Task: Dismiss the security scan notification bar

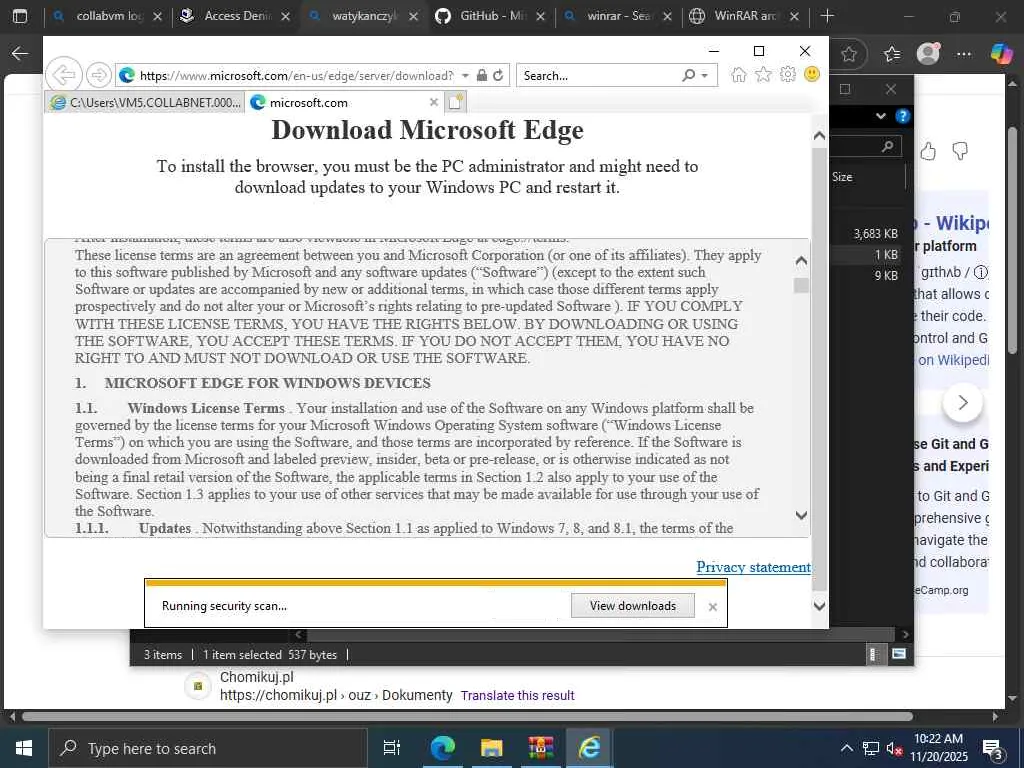Action: (712, 607)
